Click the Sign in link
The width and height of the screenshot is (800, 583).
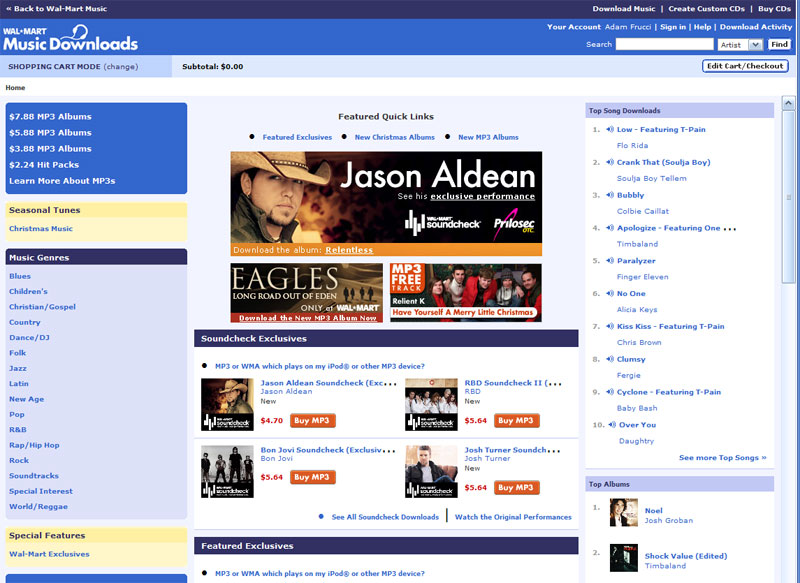(x=672, y=27)
